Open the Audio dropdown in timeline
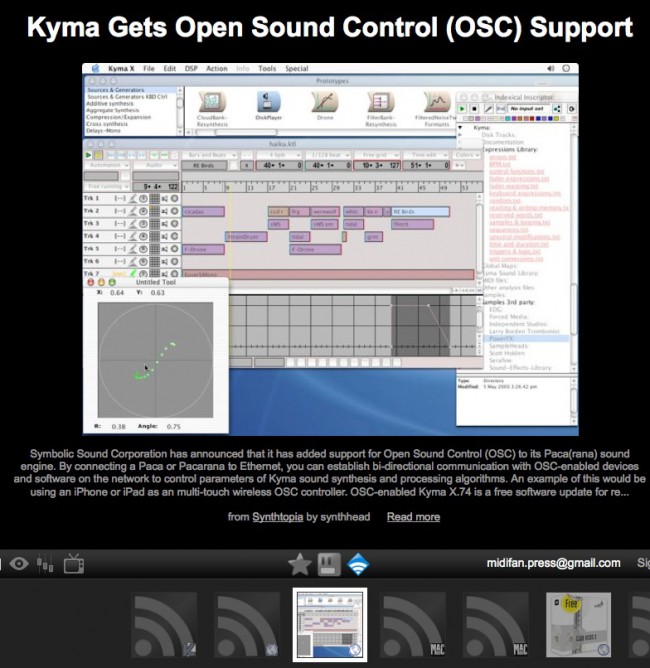The height and width of the screenshot is (668, 650). [x=155, y=165]
